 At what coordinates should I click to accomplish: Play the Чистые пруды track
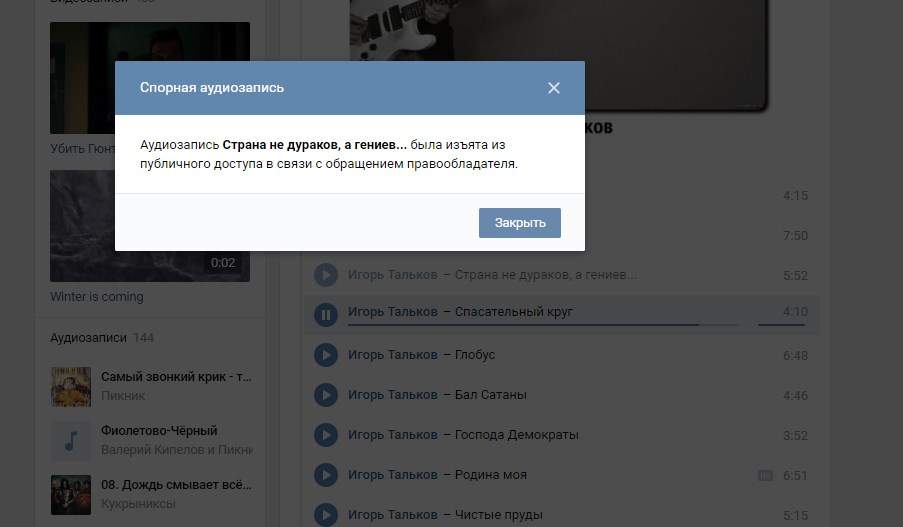326,514
